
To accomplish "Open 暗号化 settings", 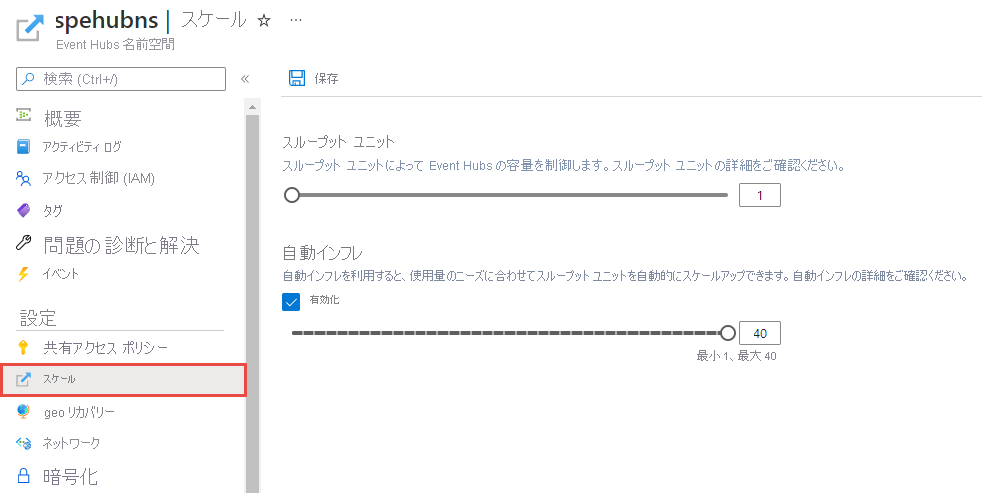I will point(70,477).
